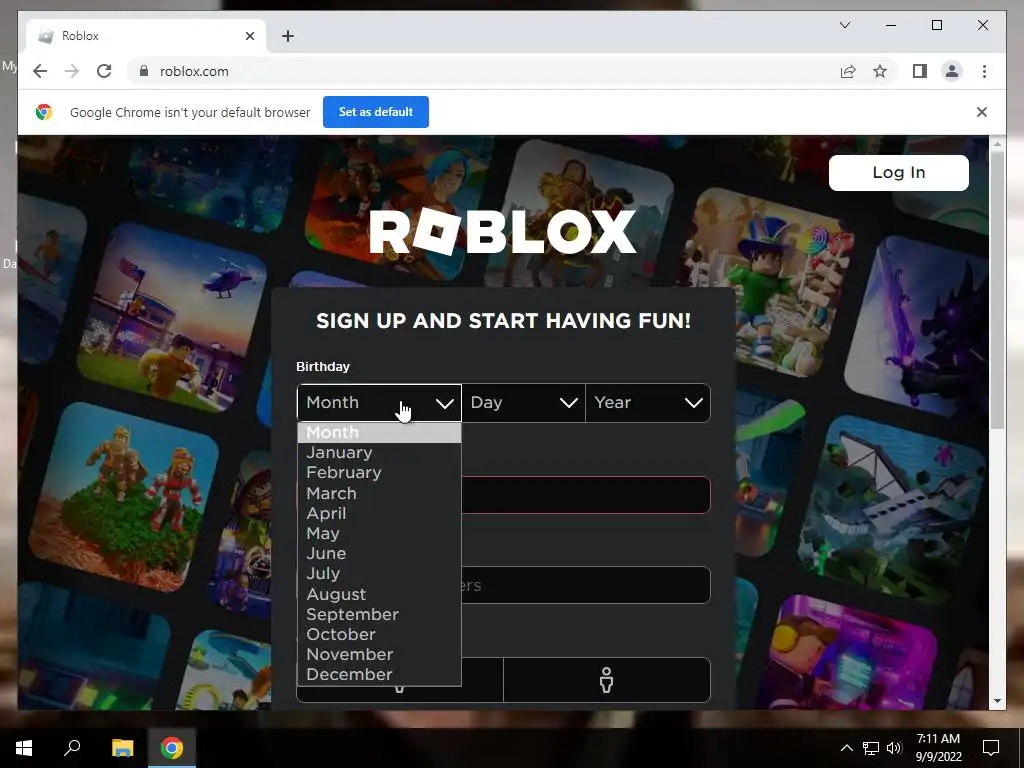Select October from the month list
Screen dimensions: 1024x768
point(379,634)
